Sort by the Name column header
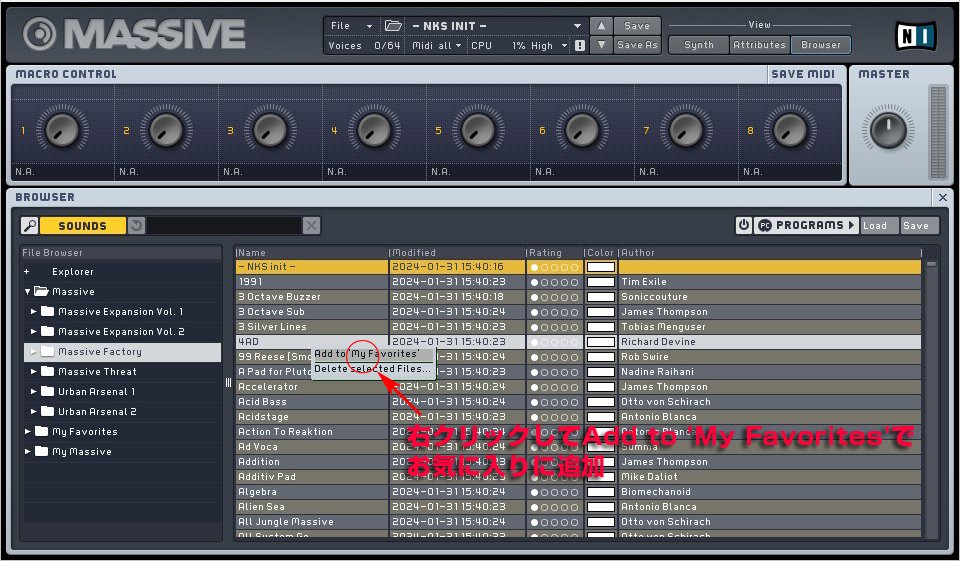This screenshot has height=561, width=960. [312, 252]
